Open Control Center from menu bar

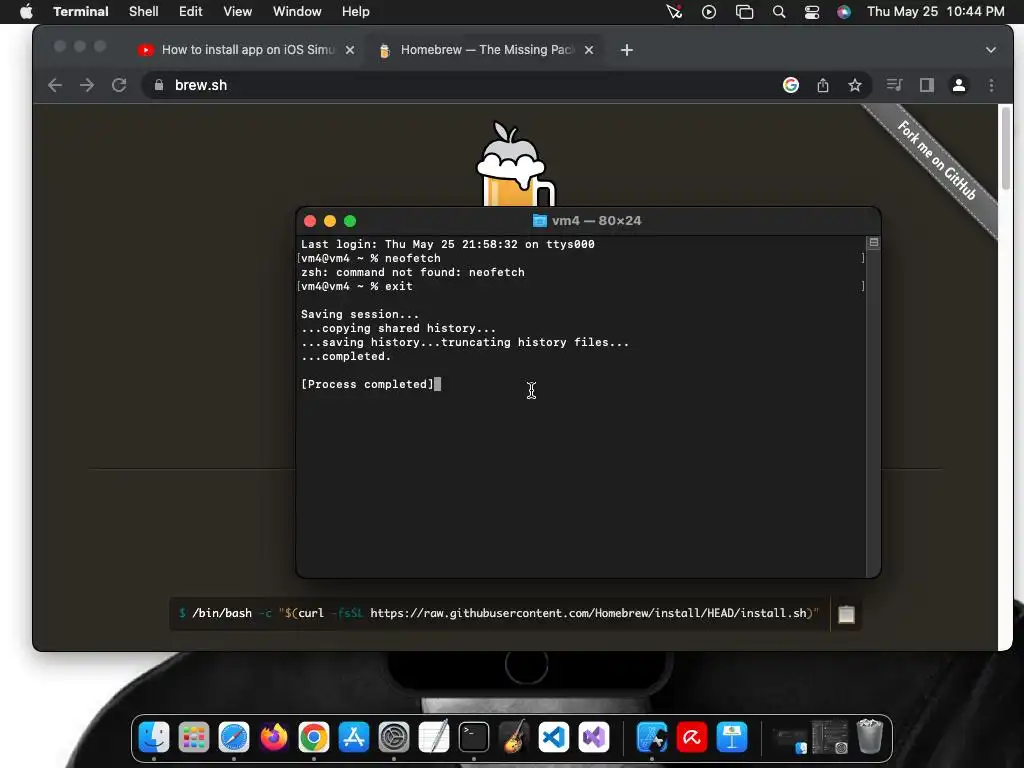click(x=812, y=12)
